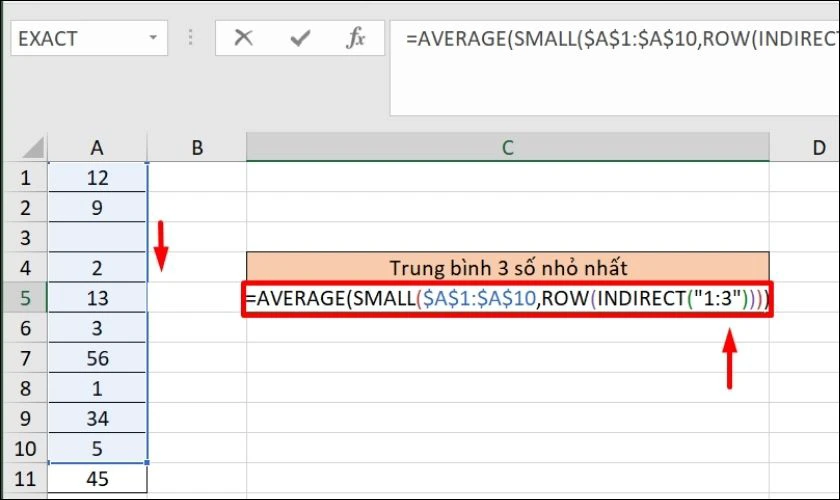Click cell A5 containing 13
This screenshot has width=840, height=500.
coord(98,297)
